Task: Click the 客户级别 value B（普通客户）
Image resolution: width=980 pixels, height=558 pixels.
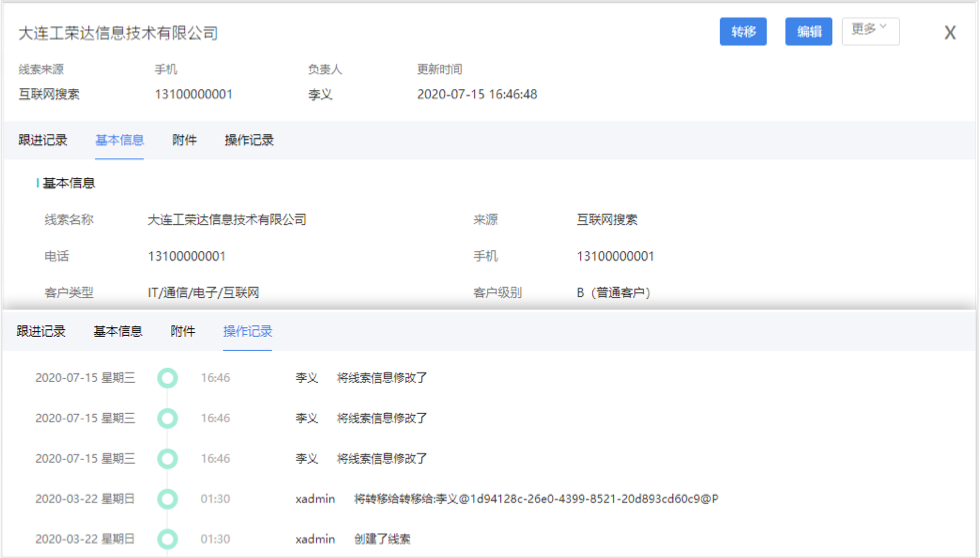Action: tap(613, 293)
